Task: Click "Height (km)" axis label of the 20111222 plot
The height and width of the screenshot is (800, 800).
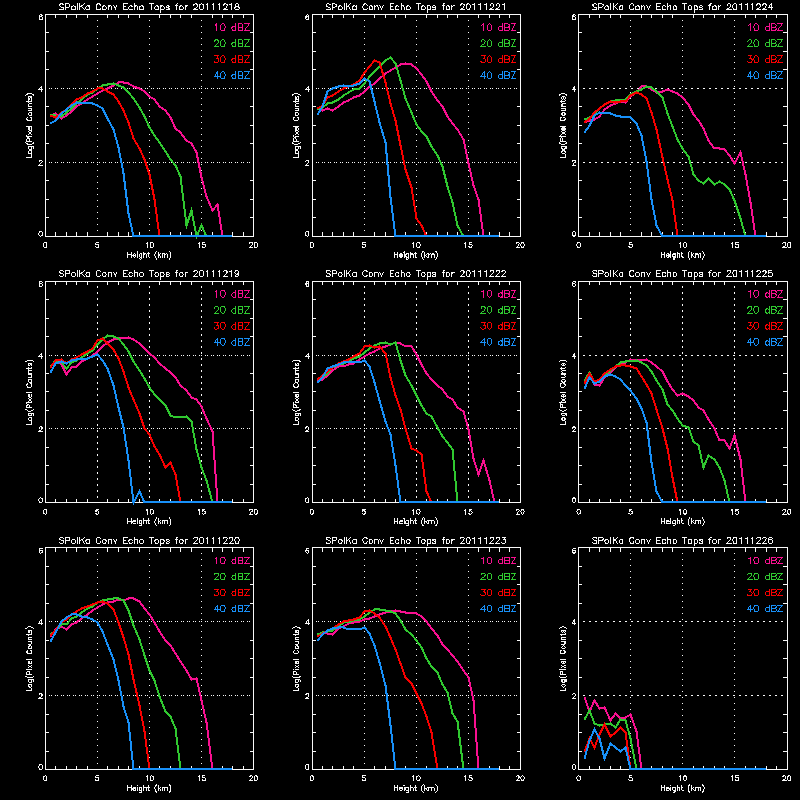Action: point(416,521)
